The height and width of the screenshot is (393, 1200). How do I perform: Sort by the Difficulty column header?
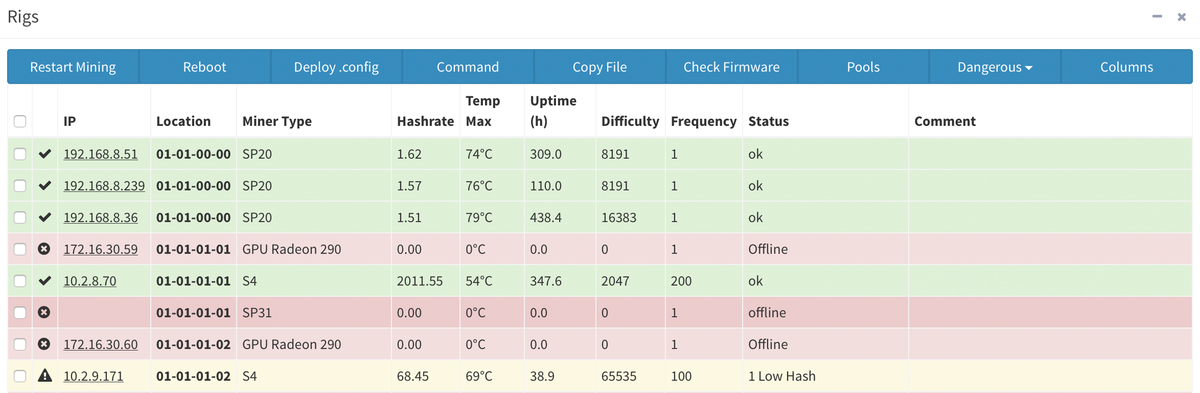[x=630, y=121]
